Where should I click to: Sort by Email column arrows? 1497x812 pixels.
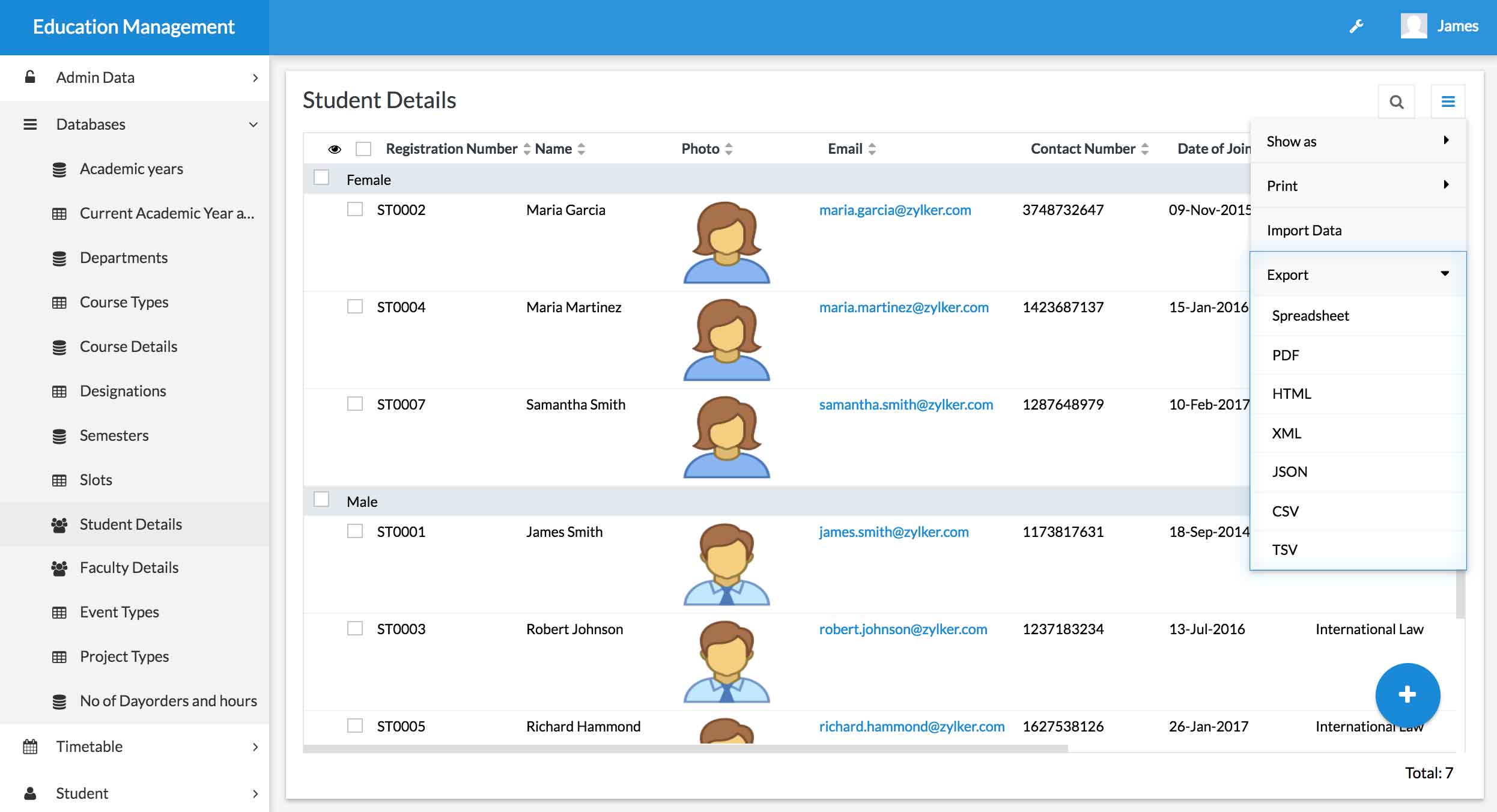click(872, 149)
